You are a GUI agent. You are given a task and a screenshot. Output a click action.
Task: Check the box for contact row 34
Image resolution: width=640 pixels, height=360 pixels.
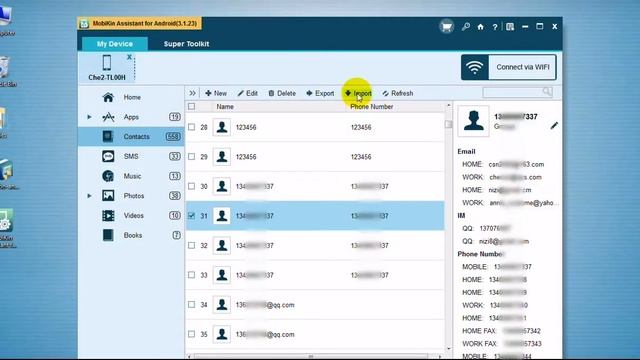point(191,304)
